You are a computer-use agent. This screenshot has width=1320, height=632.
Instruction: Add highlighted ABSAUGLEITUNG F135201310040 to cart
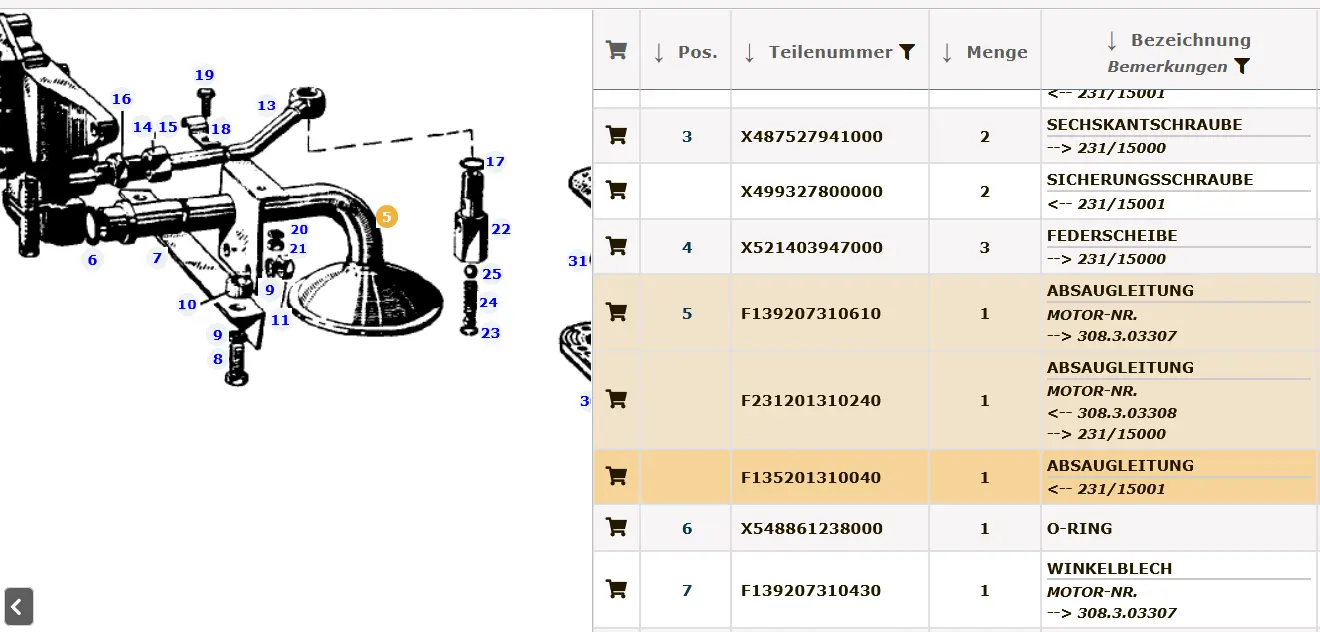[617, 476]
